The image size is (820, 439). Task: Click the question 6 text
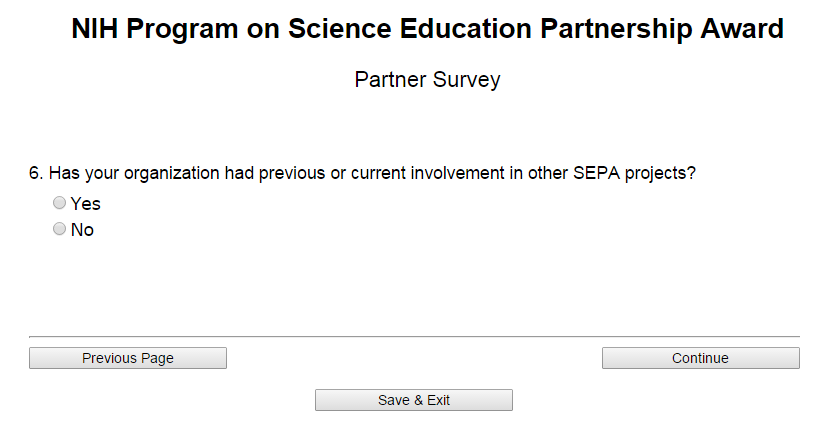point(362,173)
